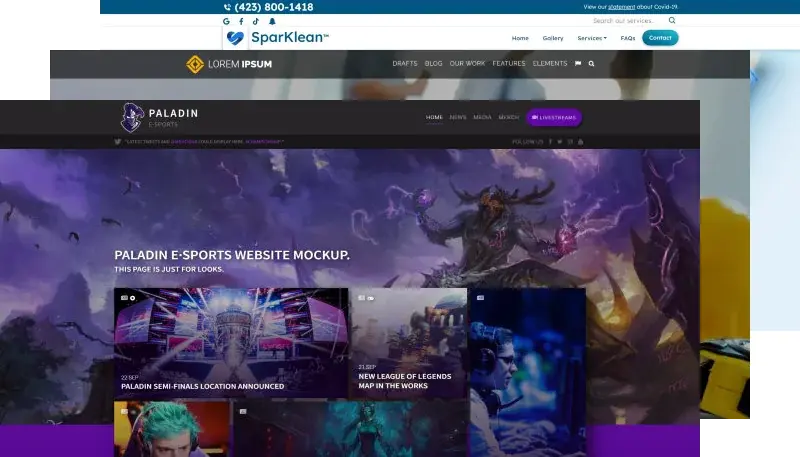Click the Lorem Ipsum diamond logo
The height and width of the screenshot is (457, 800).
click(x=195, y=64)
